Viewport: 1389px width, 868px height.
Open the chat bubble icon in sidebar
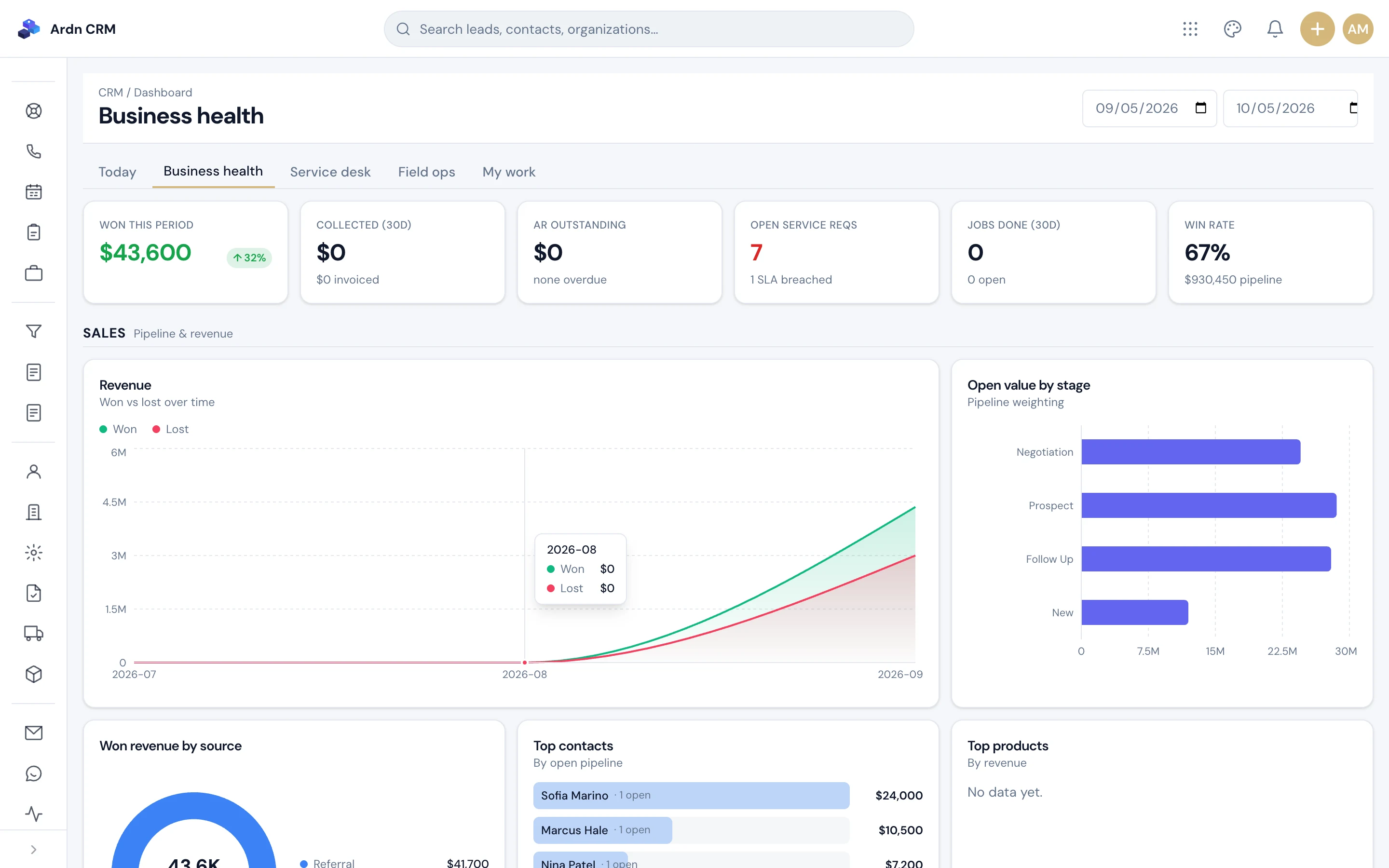[x=33, y=774]
